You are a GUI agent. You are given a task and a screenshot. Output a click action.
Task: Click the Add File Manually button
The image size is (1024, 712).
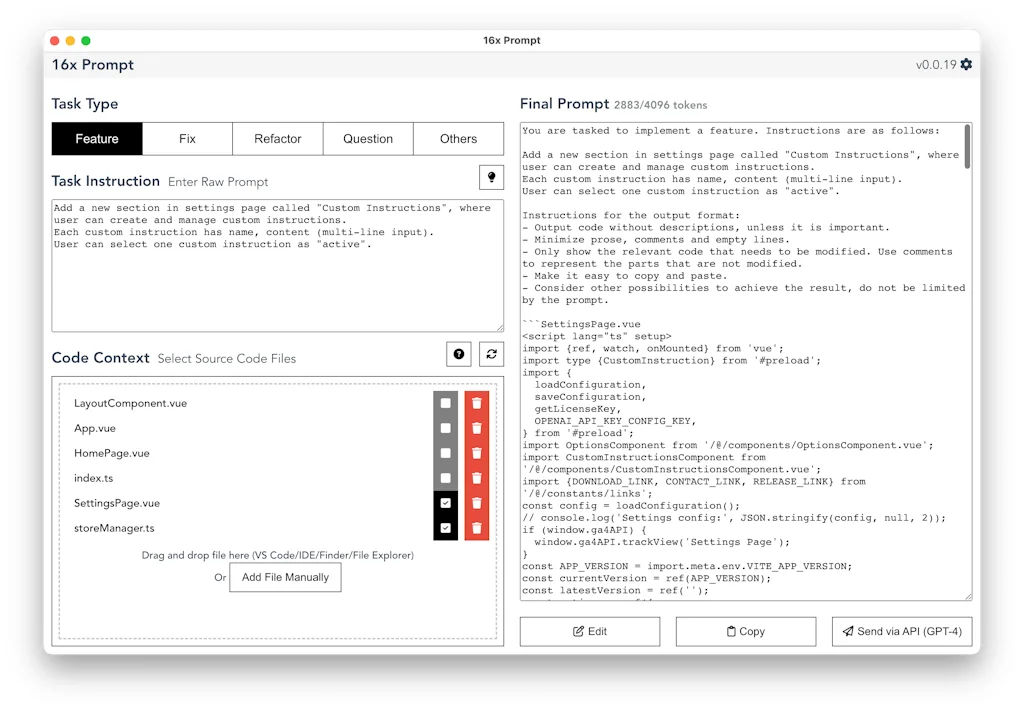coord(285,577)
